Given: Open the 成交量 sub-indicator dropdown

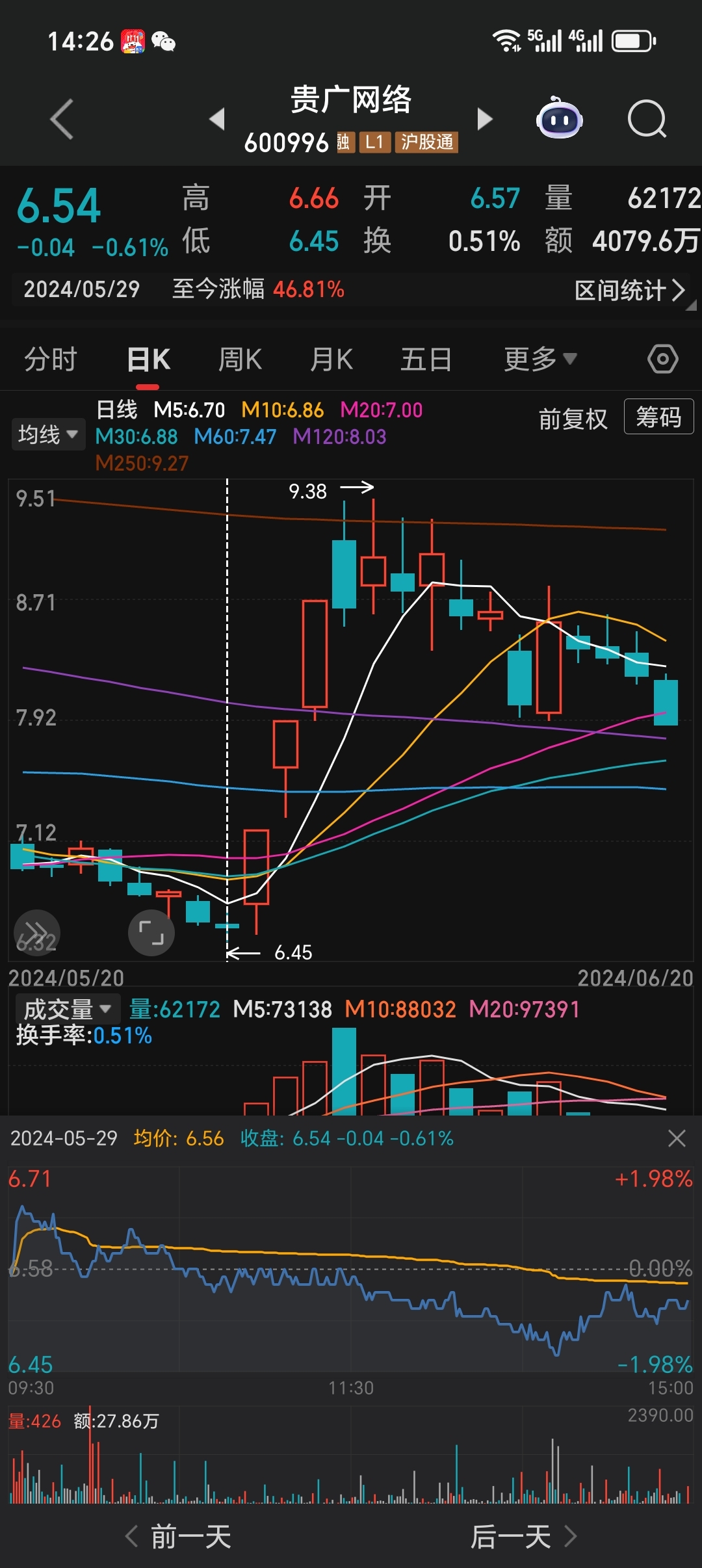Looking at the screenshot, I should (x=68, y=1009).
